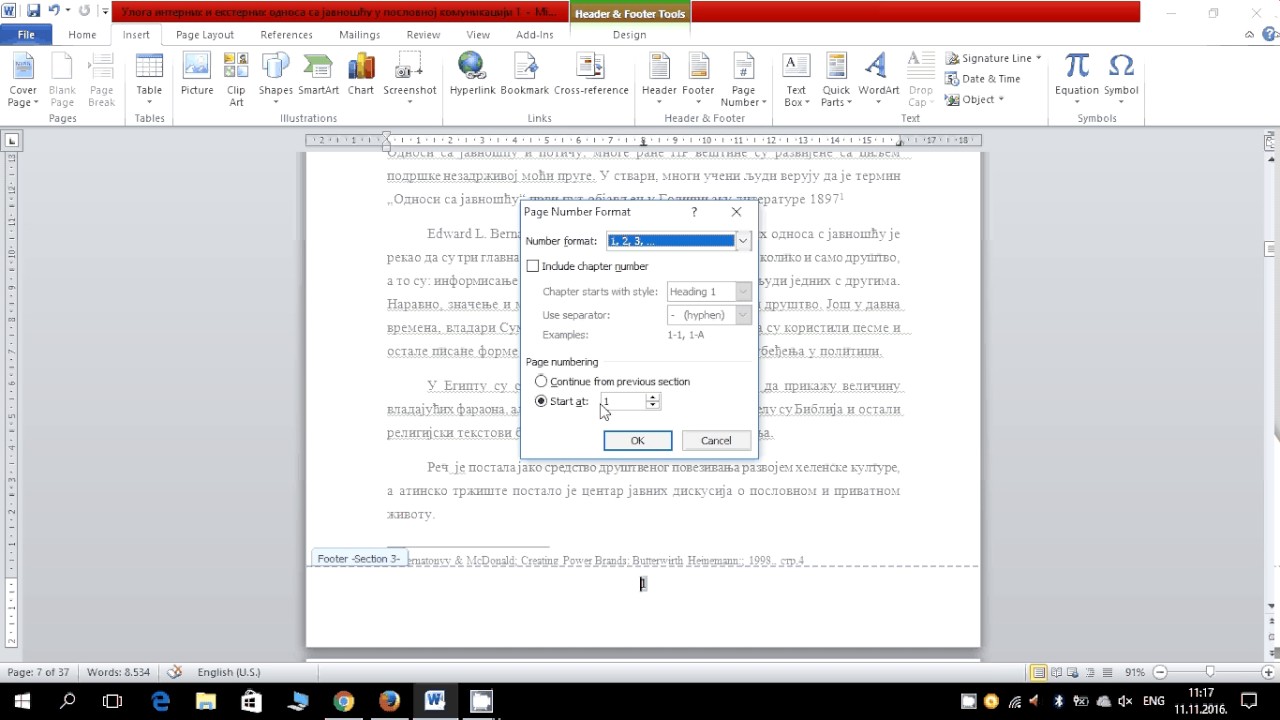The image size is (1280, 720).
Task: Open the File tab
Action: click(x=26, y=34)
